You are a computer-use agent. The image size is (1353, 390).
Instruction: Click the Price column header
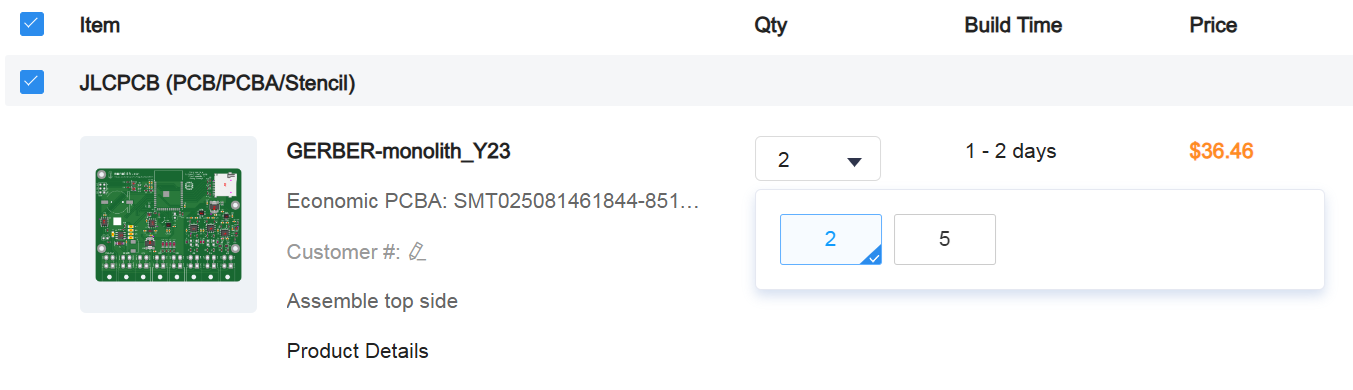pyautogui.click(x=1213, y=25)
